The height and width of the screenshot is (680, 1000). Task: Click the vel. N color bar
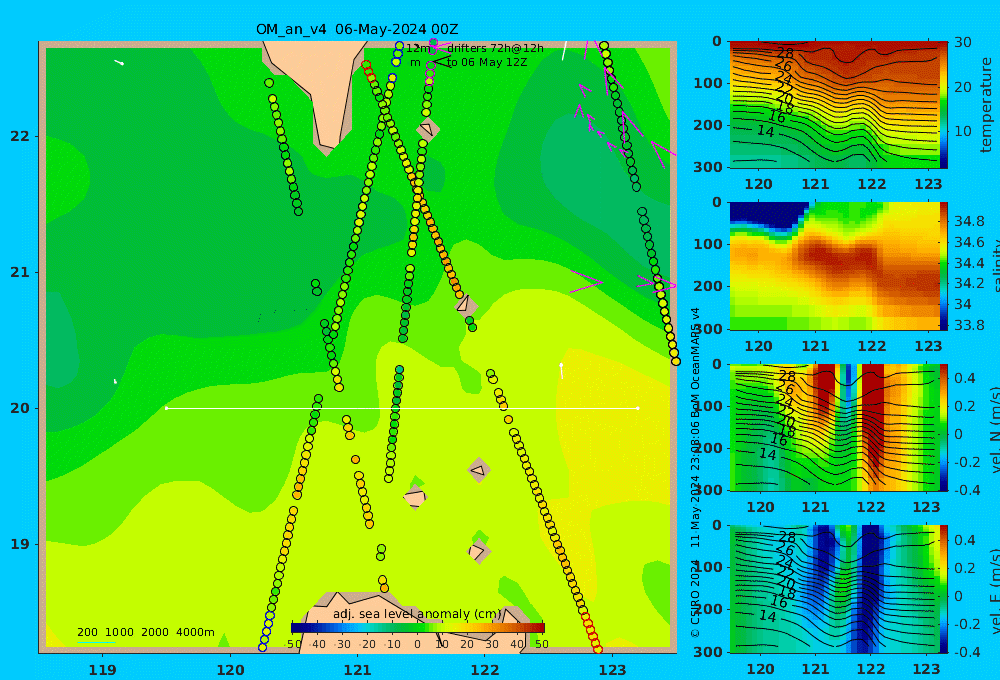point(943,427)
